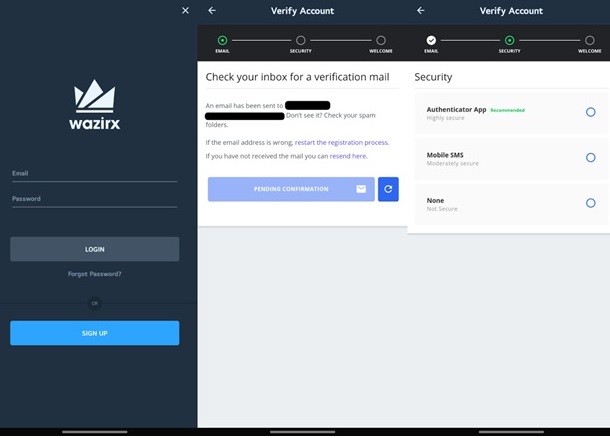Close the WazirX login screen
Screen dimensions: 610x438
(185, 11)
